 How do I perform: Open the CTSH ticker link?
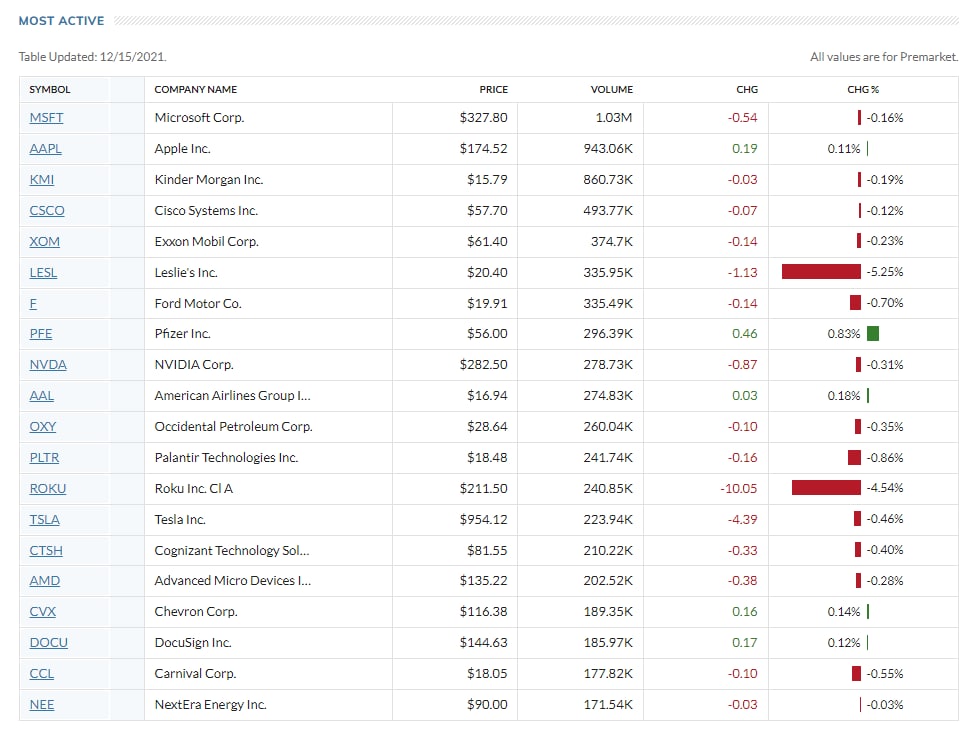pos(46,550)
